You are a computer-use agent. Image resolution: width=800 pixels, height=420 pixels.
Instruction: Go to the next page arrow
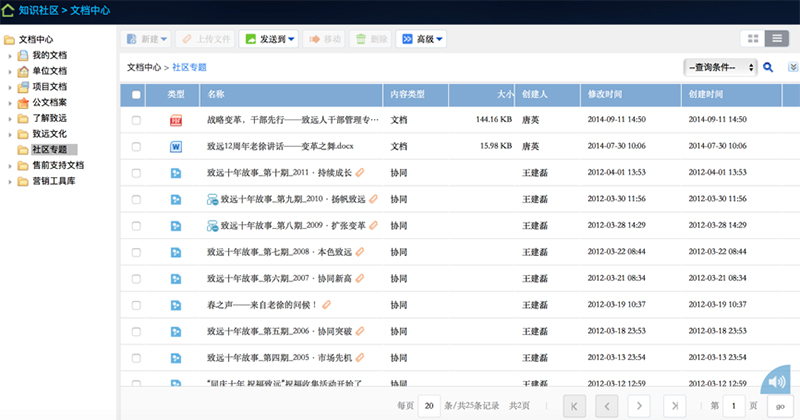(x=639, y=405)
